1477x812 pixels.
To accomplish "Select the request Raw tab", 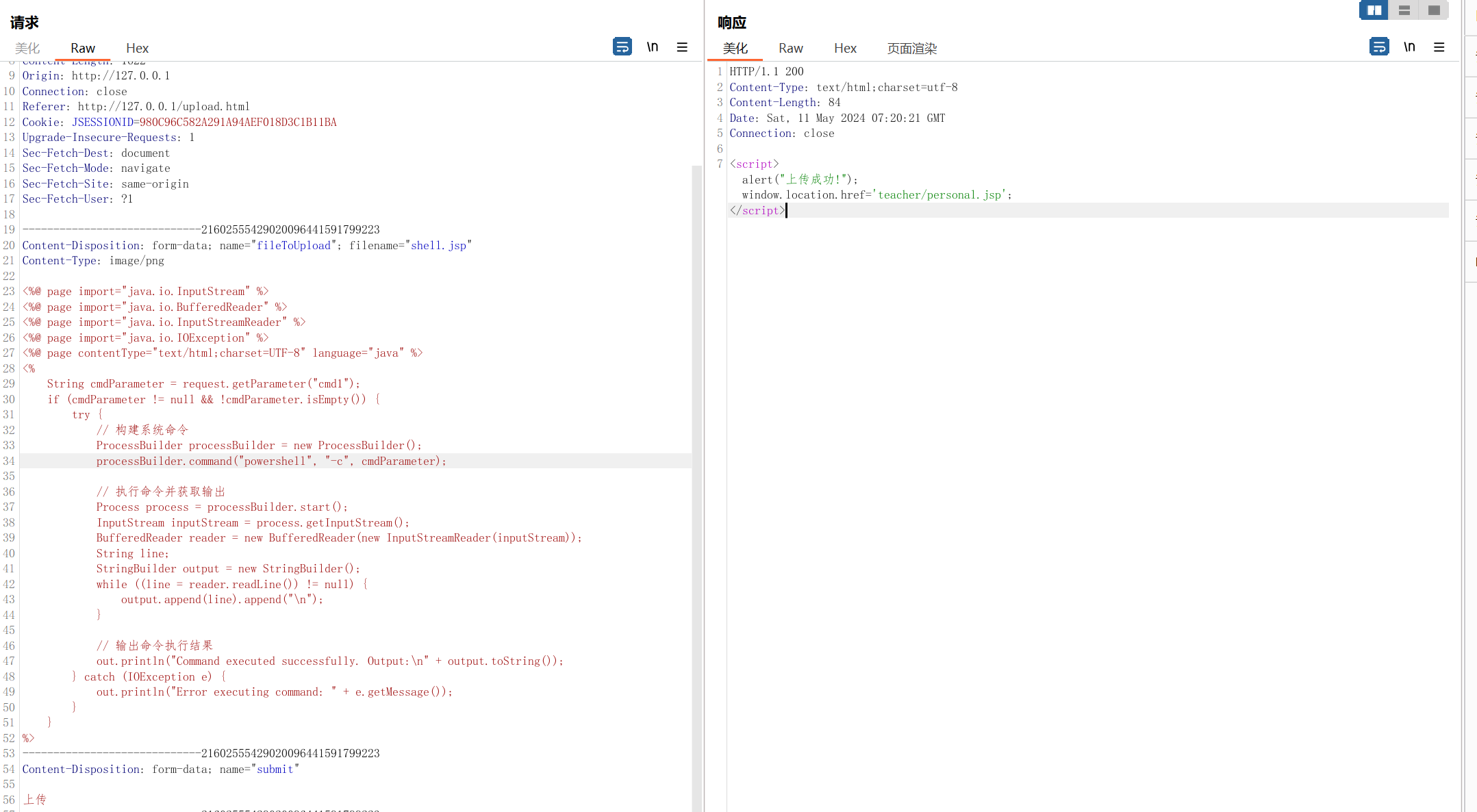I will pos(83,48).
